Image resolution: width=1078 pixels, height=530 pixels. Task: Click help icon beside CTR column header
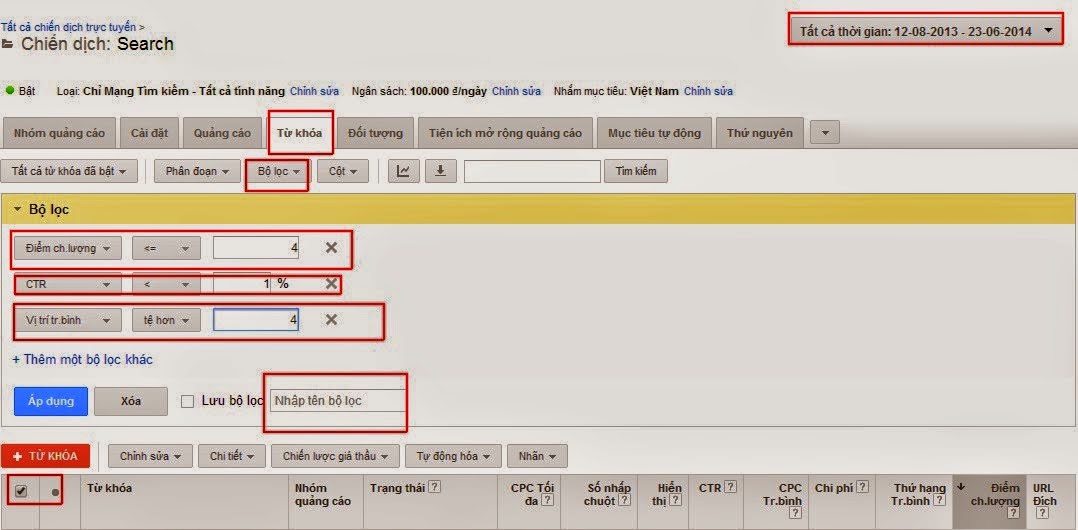coord(730,487)
